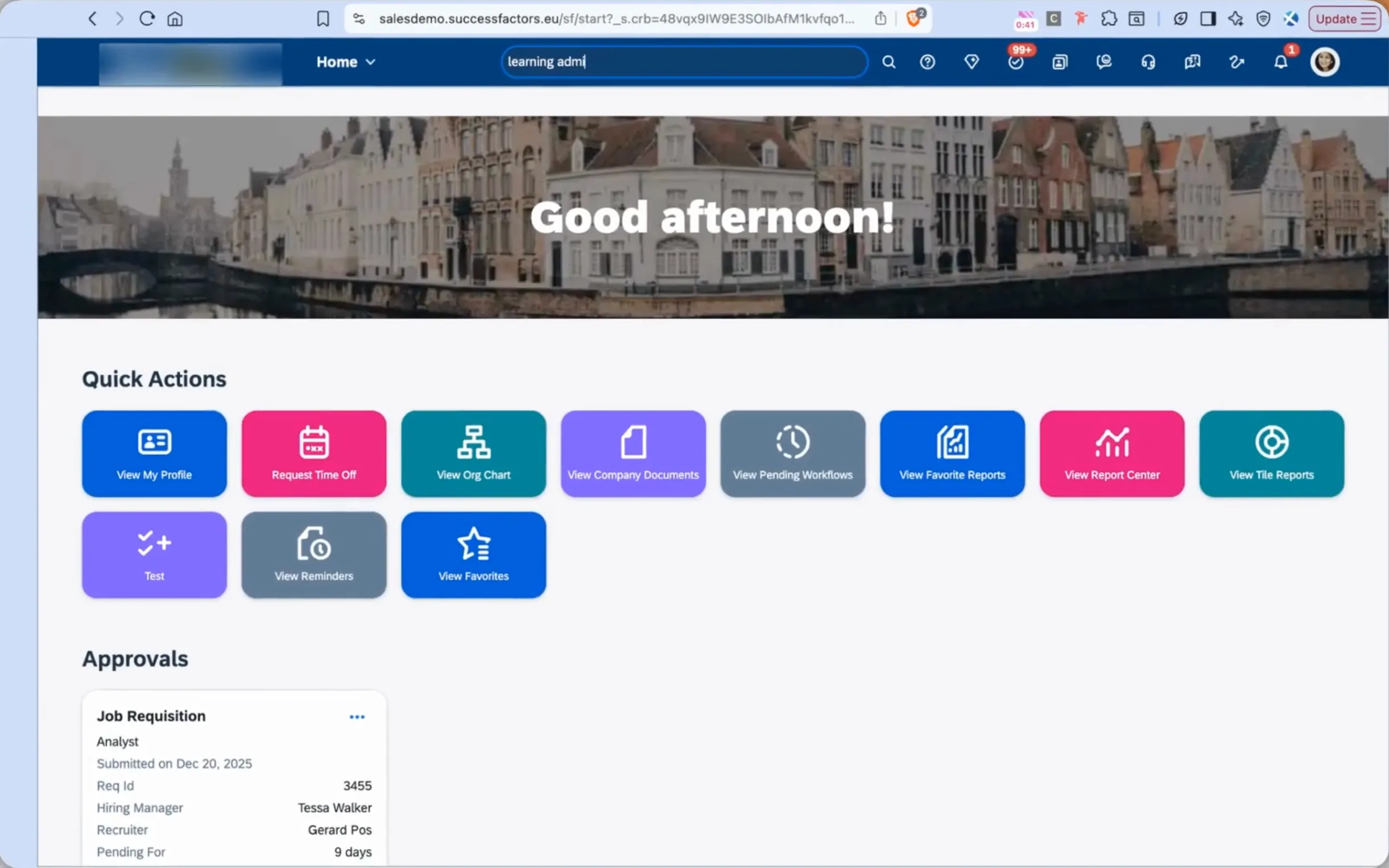Click the Leo AI sparkle star icon
This screenshot has width=1389, height=868.
1235,19
